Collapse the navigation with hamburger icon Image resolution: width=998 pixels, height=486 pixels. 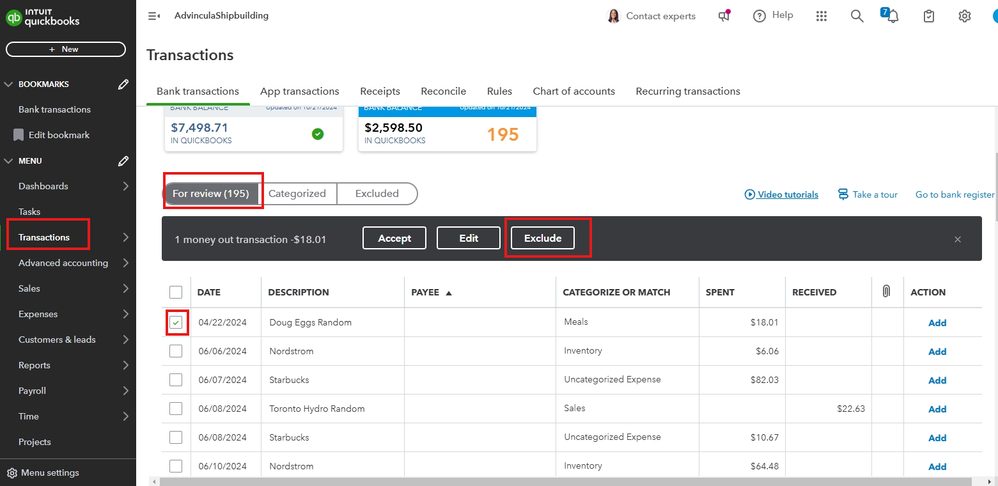(x=153, y=16)
